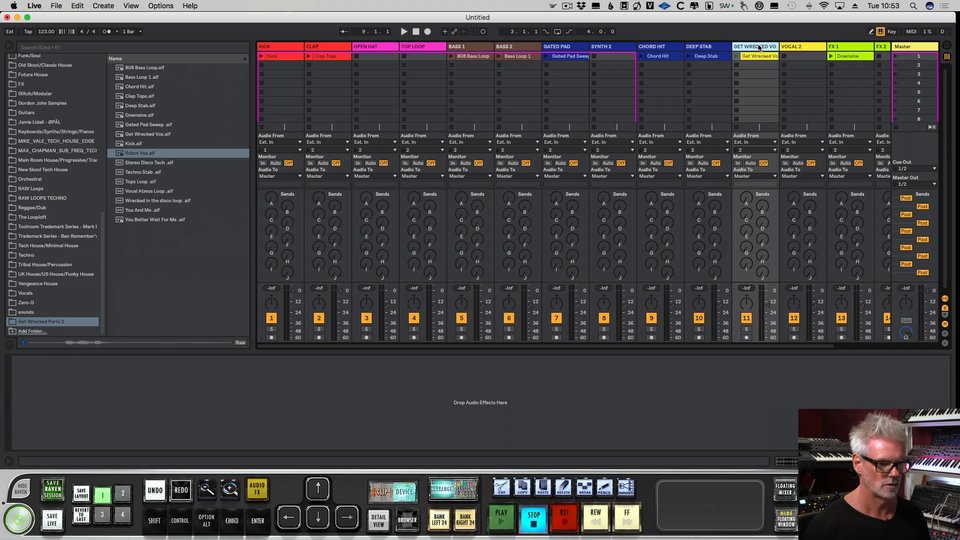Set KICK track monitor to In
The image size is (960, 540).
click(263, 163)
